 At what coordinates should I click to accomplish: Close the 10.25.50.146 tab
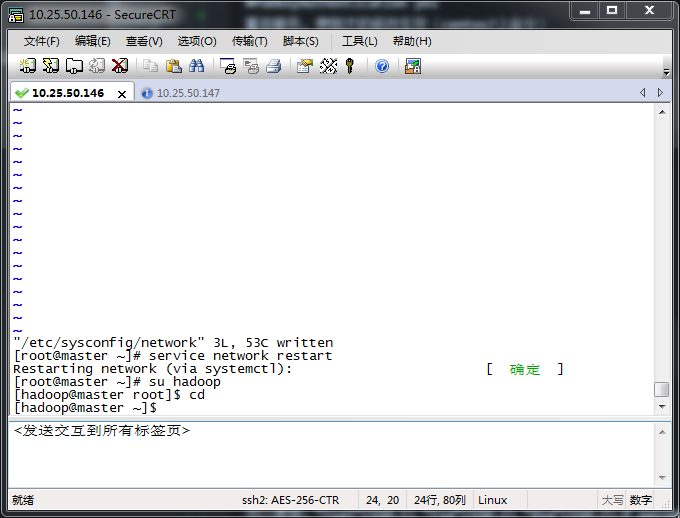122,94
